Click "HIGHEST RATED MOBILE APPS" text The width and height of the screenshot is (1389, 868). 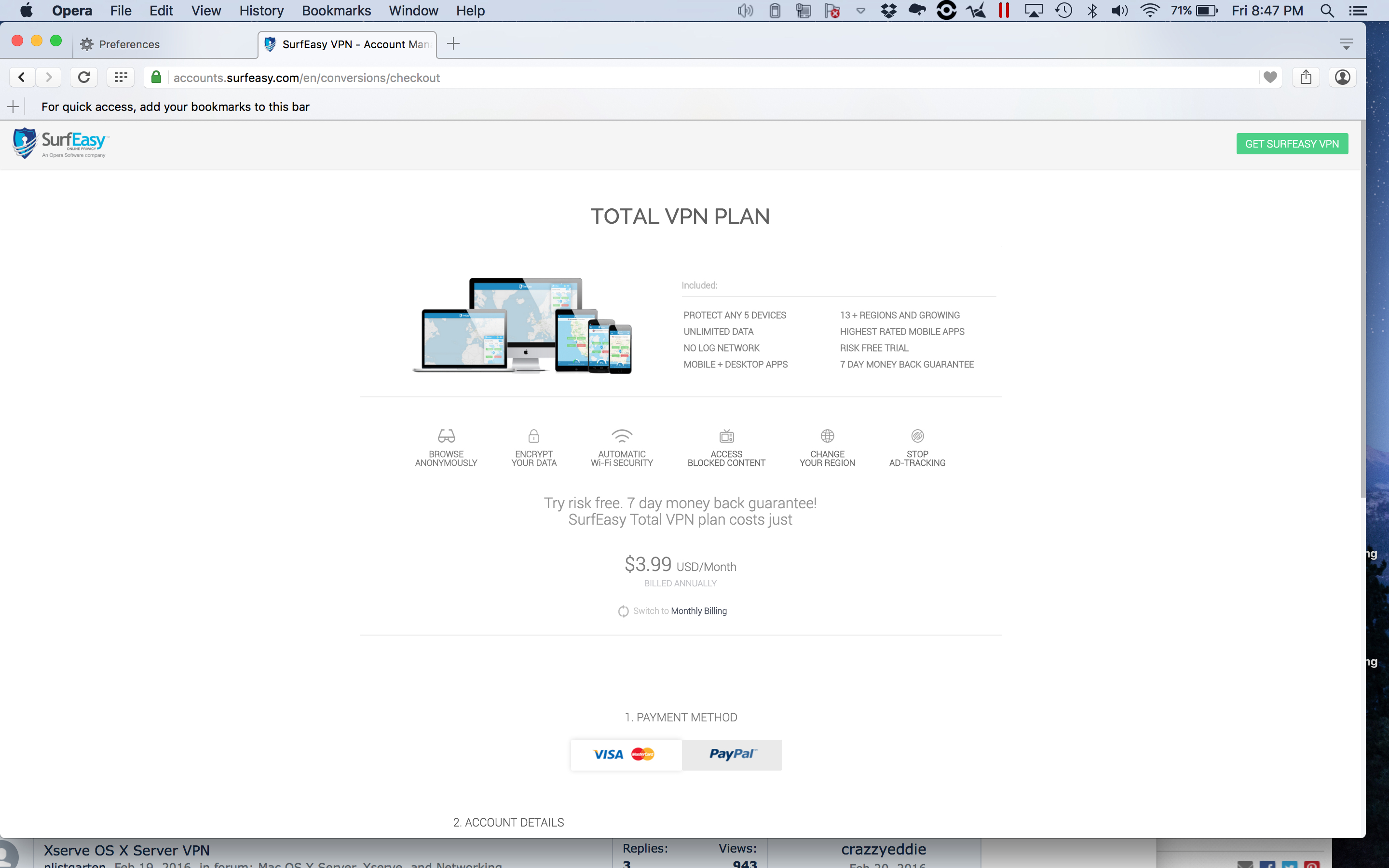902,332
